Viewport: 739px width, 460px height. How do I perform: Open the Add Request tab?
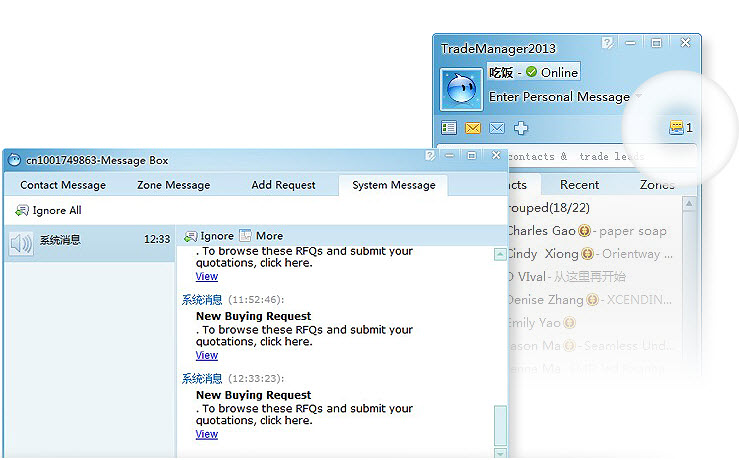283,185
